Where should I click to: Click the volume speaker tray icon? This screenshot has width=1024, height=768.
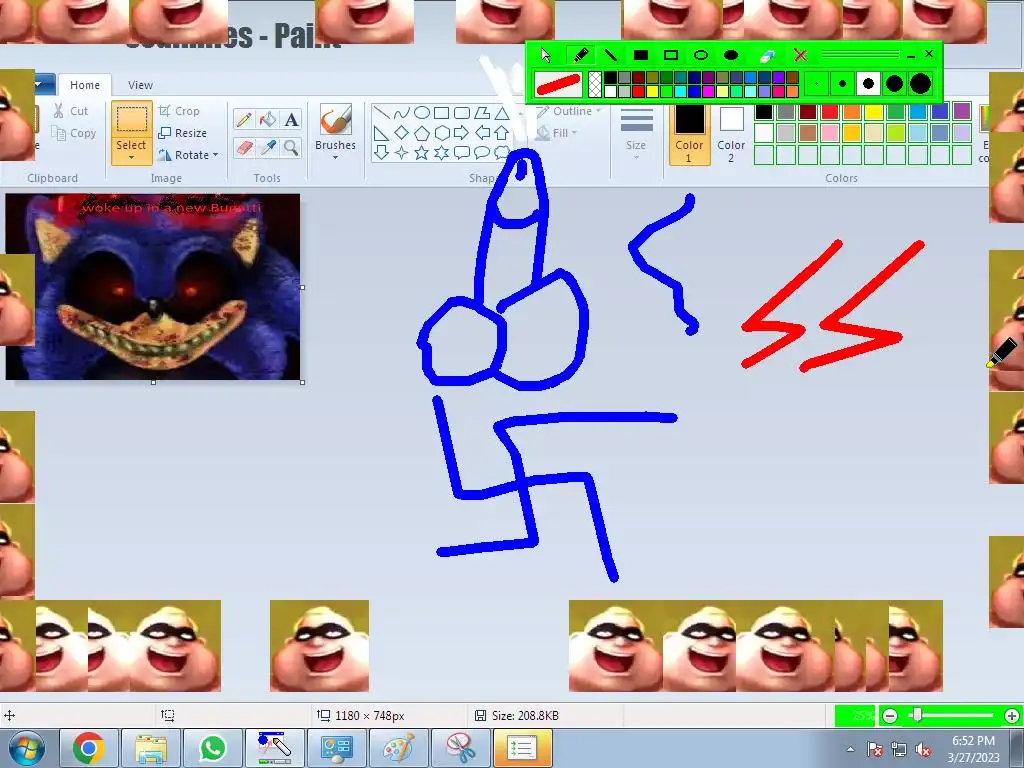coord(923,750)
